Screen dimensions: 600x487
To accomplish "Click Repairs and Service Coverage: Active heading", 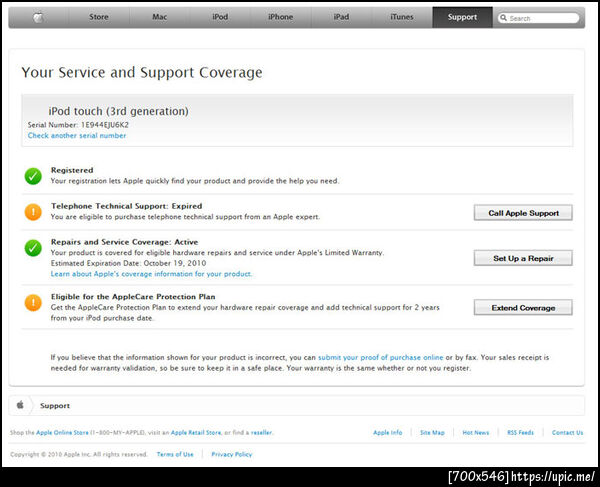I will click(124, 242).
